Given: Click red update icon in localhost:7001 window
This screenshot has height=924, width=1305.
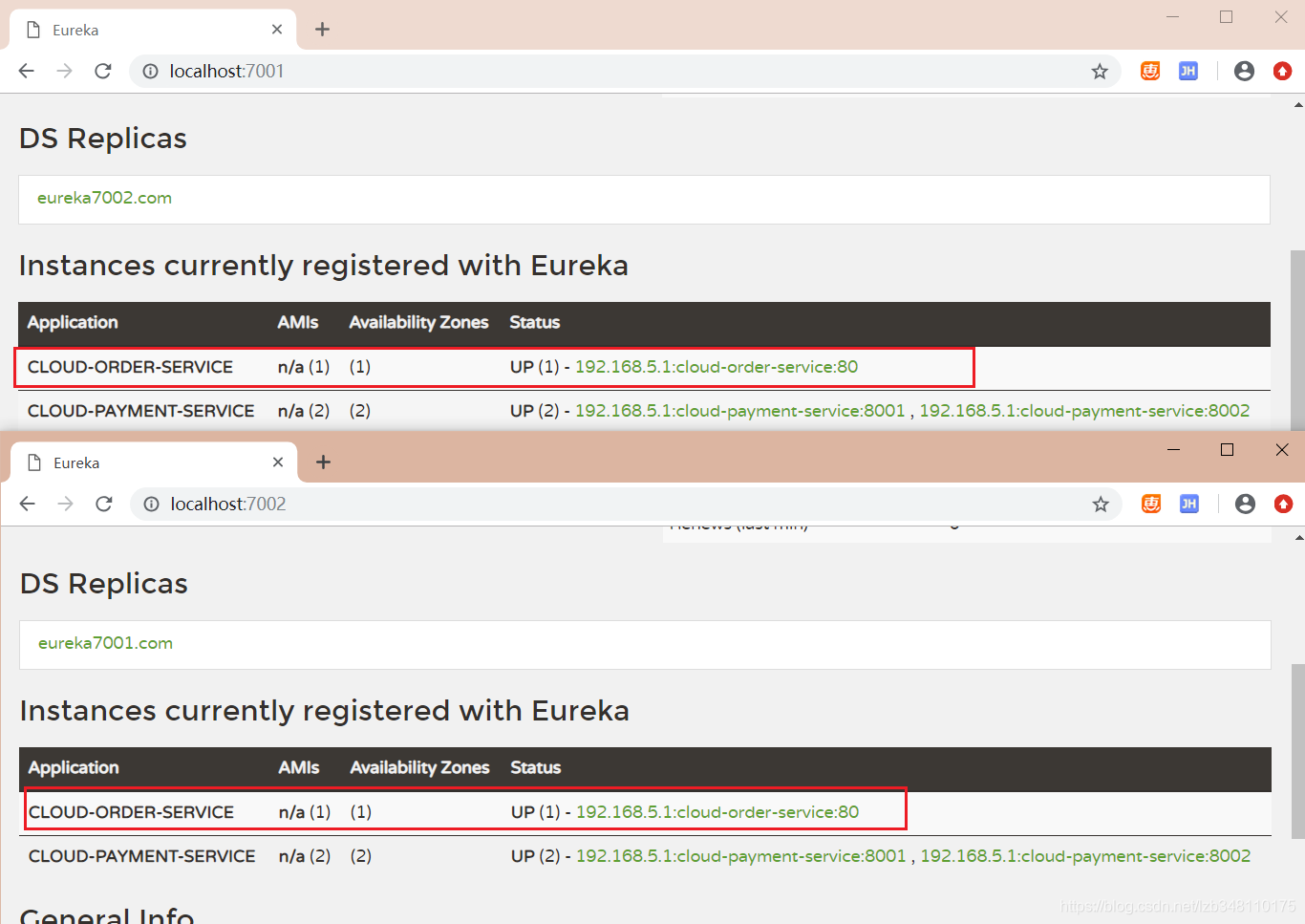Looking at the screenshot, I should [1282, 71].
